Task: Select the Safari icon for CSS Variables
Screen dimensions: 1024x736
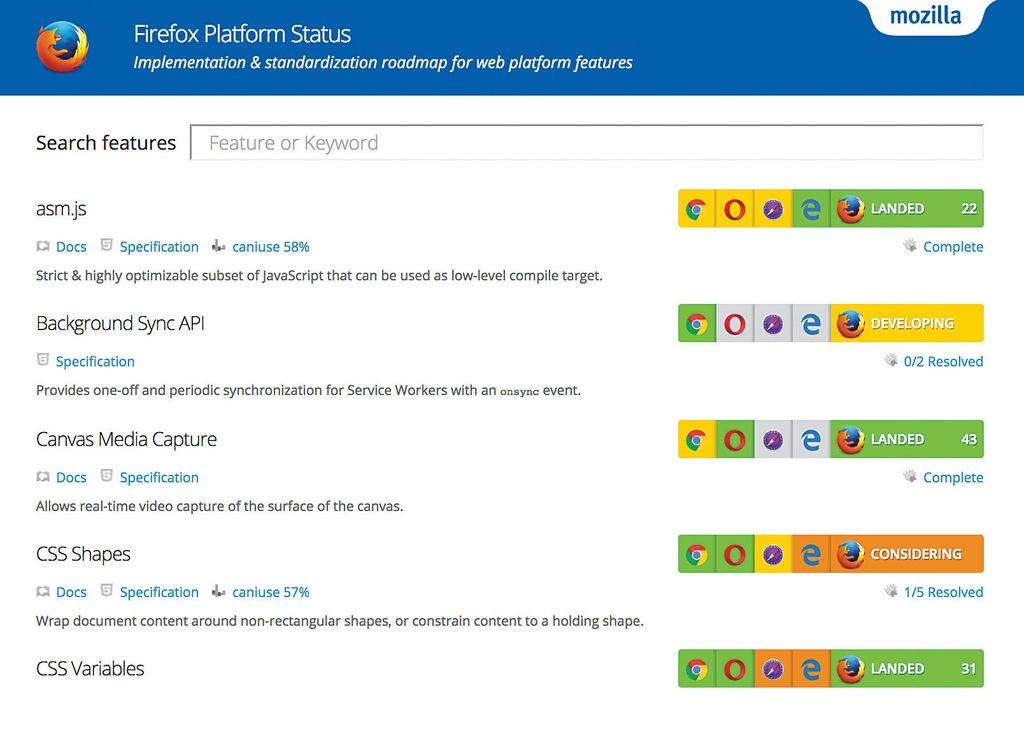Action: tap(773, 668)
